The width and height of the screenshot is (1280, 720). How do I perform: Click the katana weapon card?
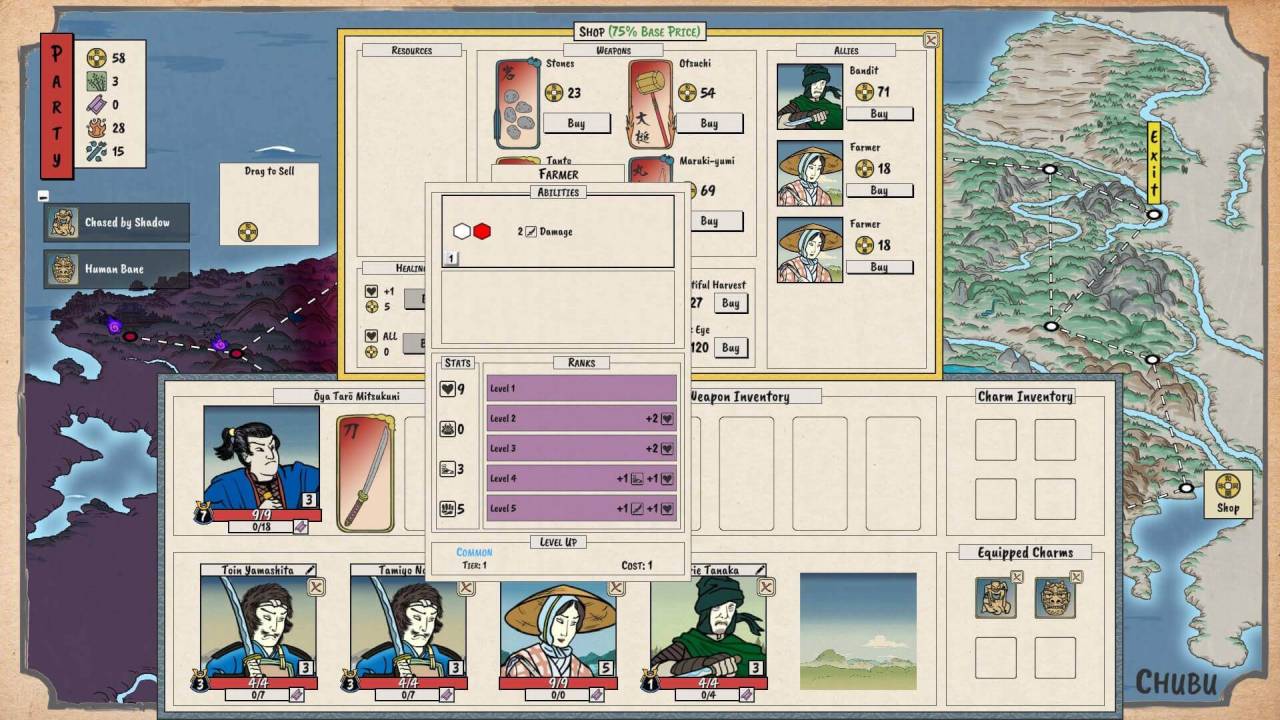365,473
